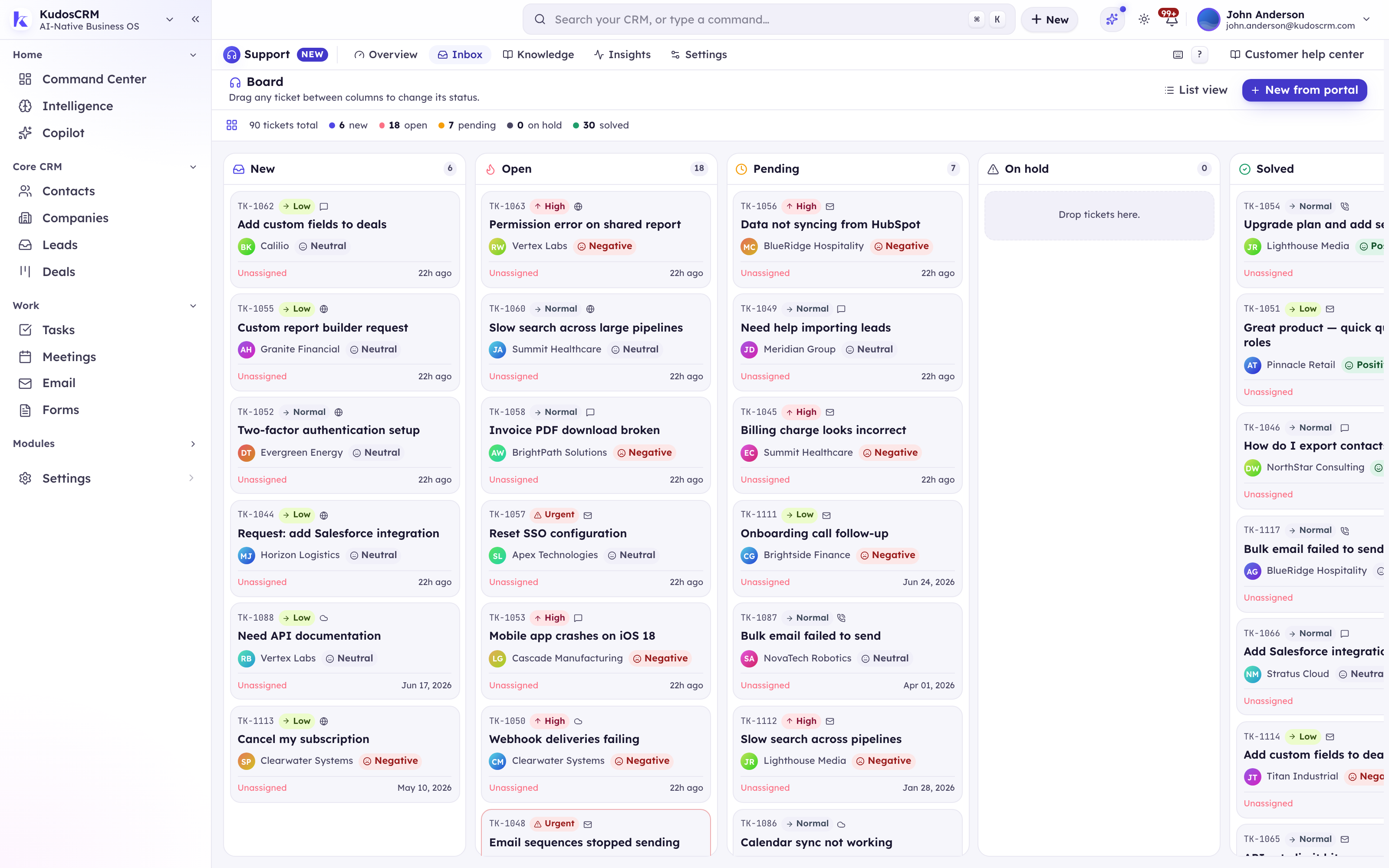
Task: Open ticket Webhook deliveries failing
Action: point(596,754)
